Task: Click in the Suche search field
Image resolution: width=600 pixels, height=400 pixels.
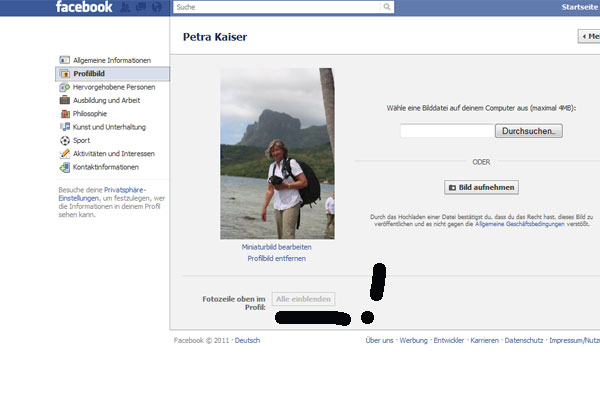Action: pyautogui.click(x=275, y=7)
